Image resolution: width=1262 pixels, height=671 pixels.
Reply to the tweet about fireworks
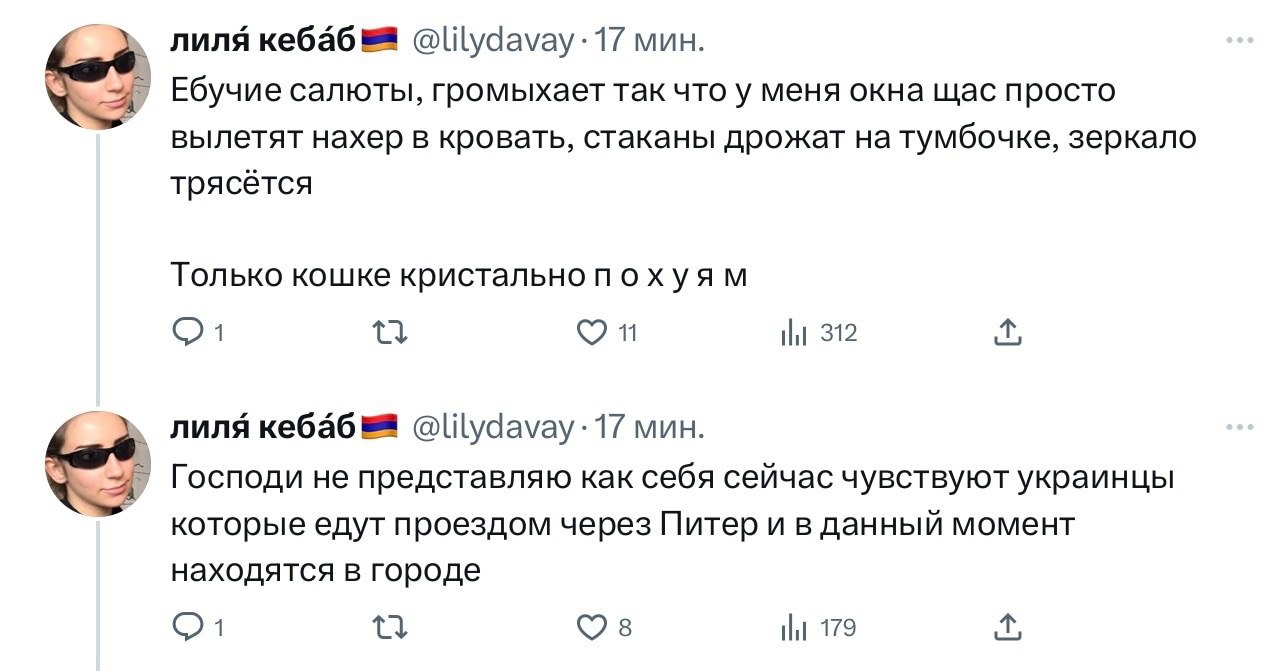click(x=187, y=333)
